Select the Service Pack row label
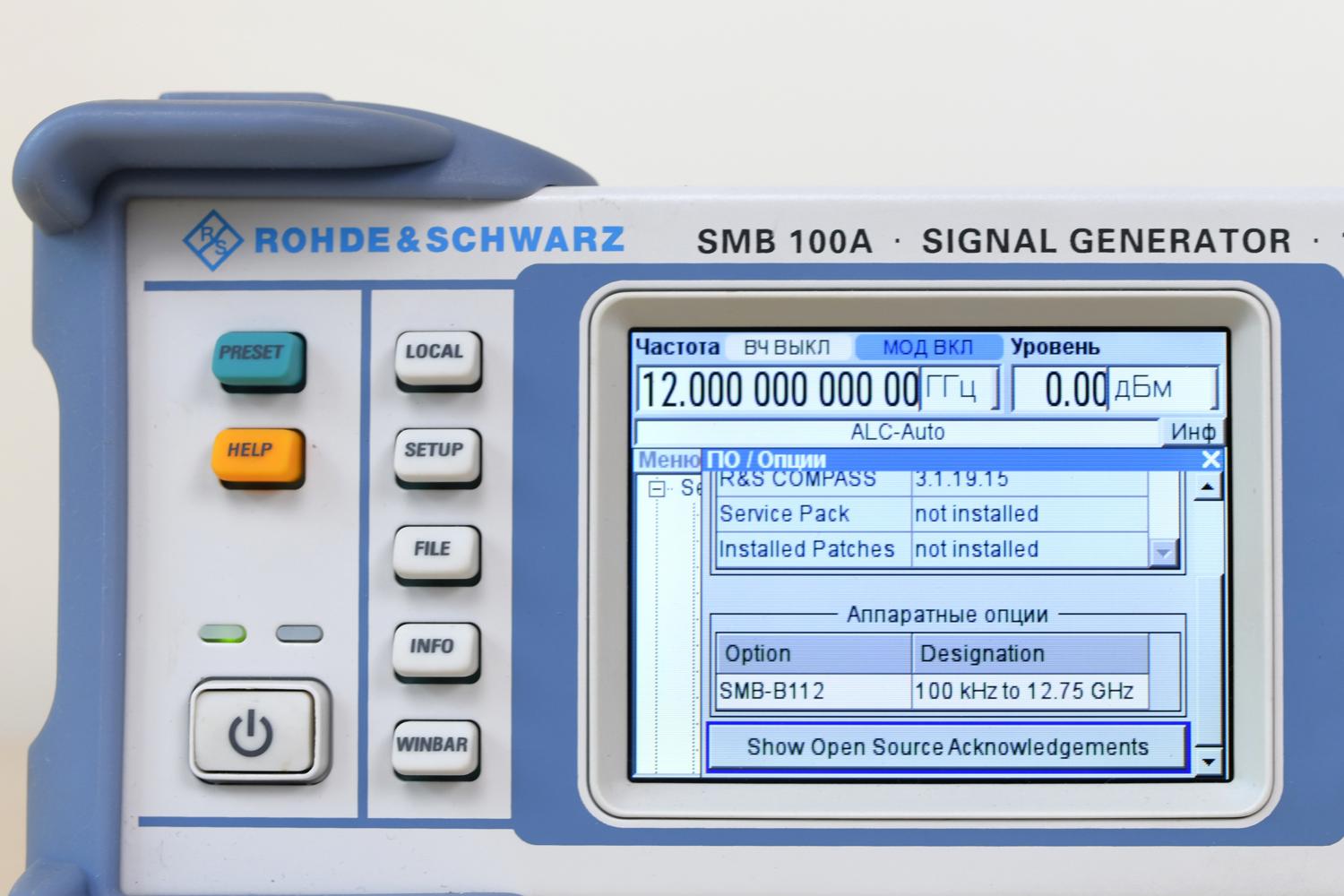Screen dimensions: 1344x896 coord(814,514)
